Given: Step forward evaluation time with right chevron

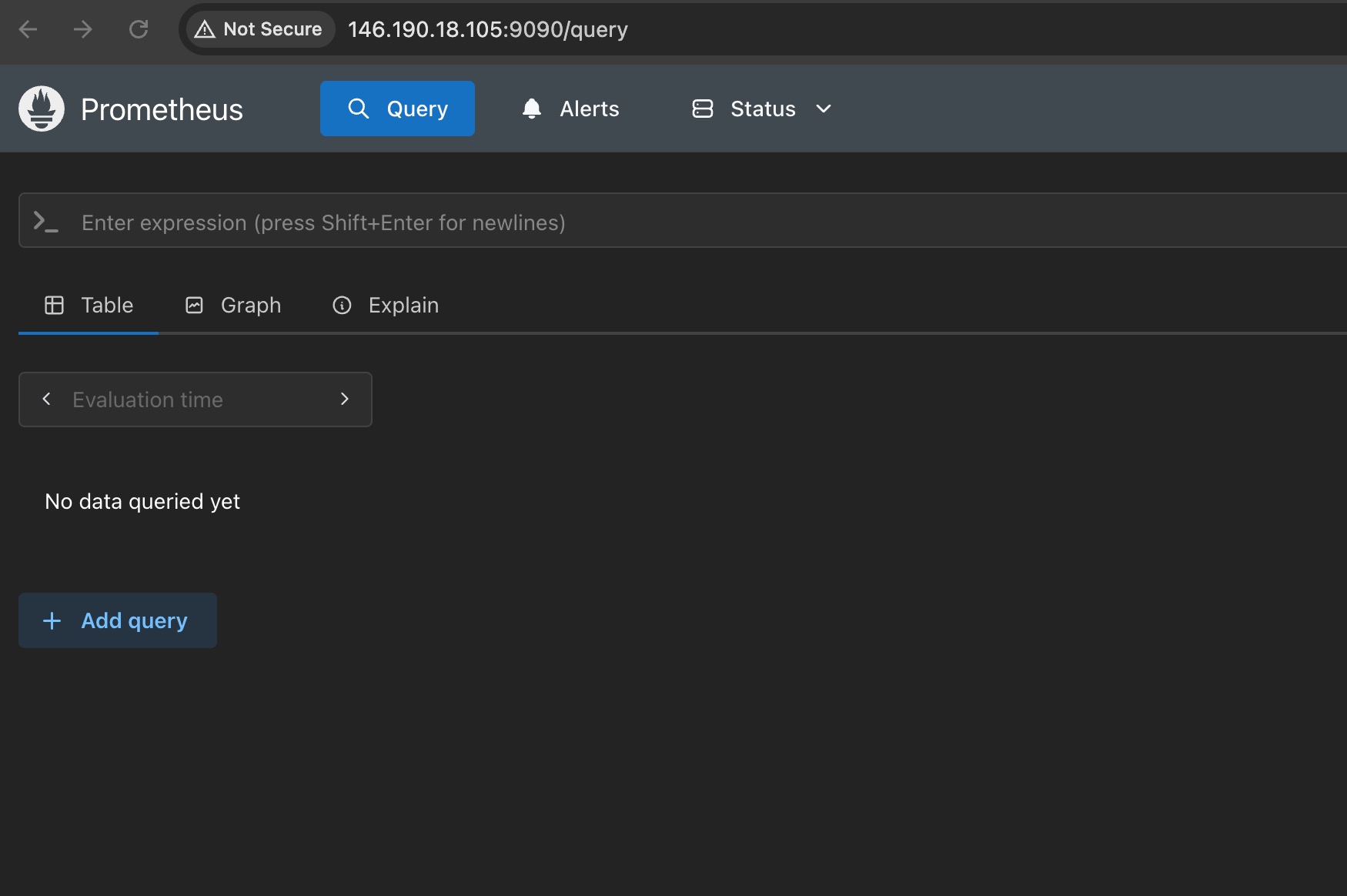Looking at the screenshot, I should [x=344, y=400].
